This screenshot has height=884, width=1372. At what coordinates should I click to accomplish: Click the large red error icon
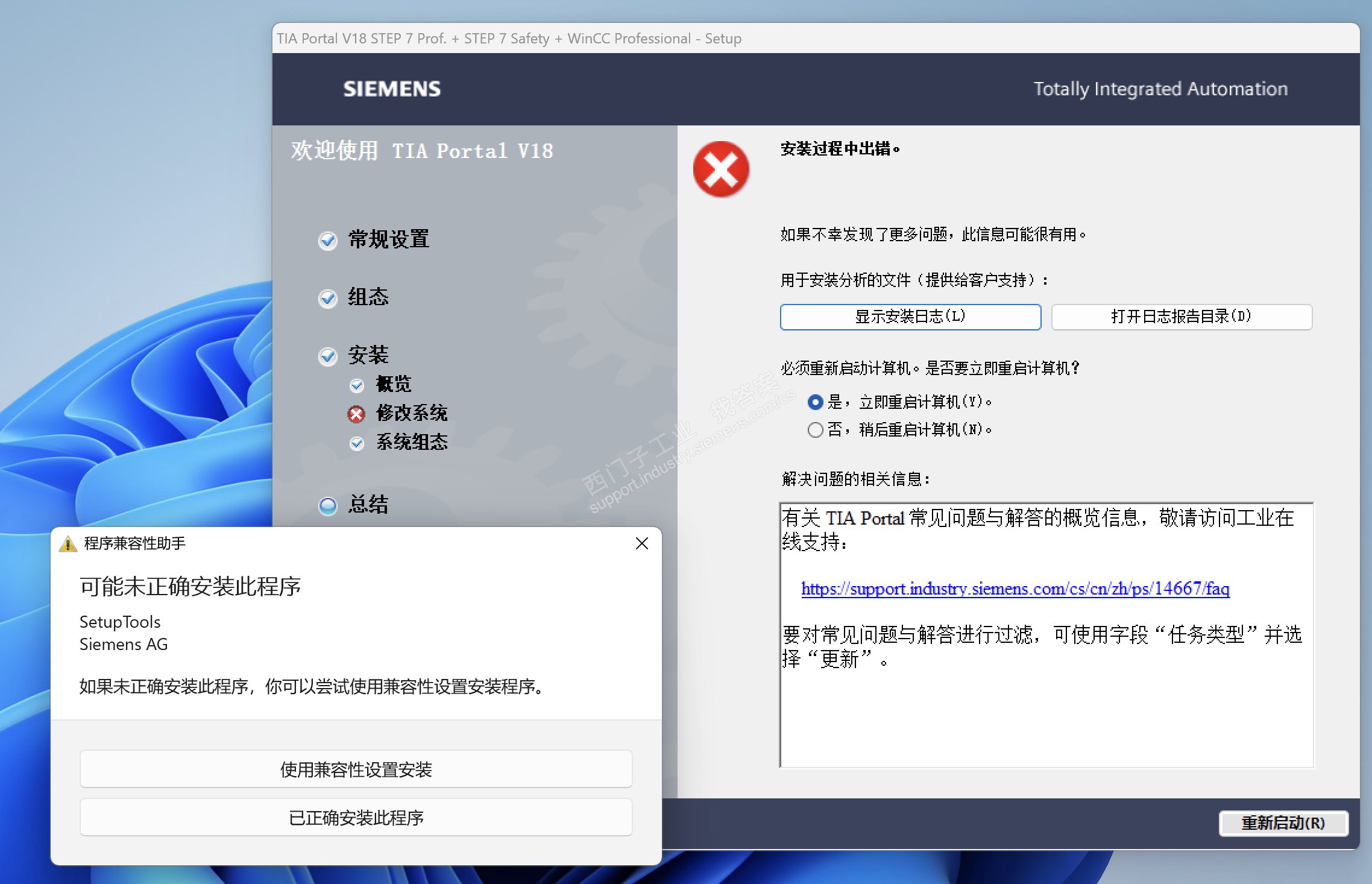click(721, 169)
